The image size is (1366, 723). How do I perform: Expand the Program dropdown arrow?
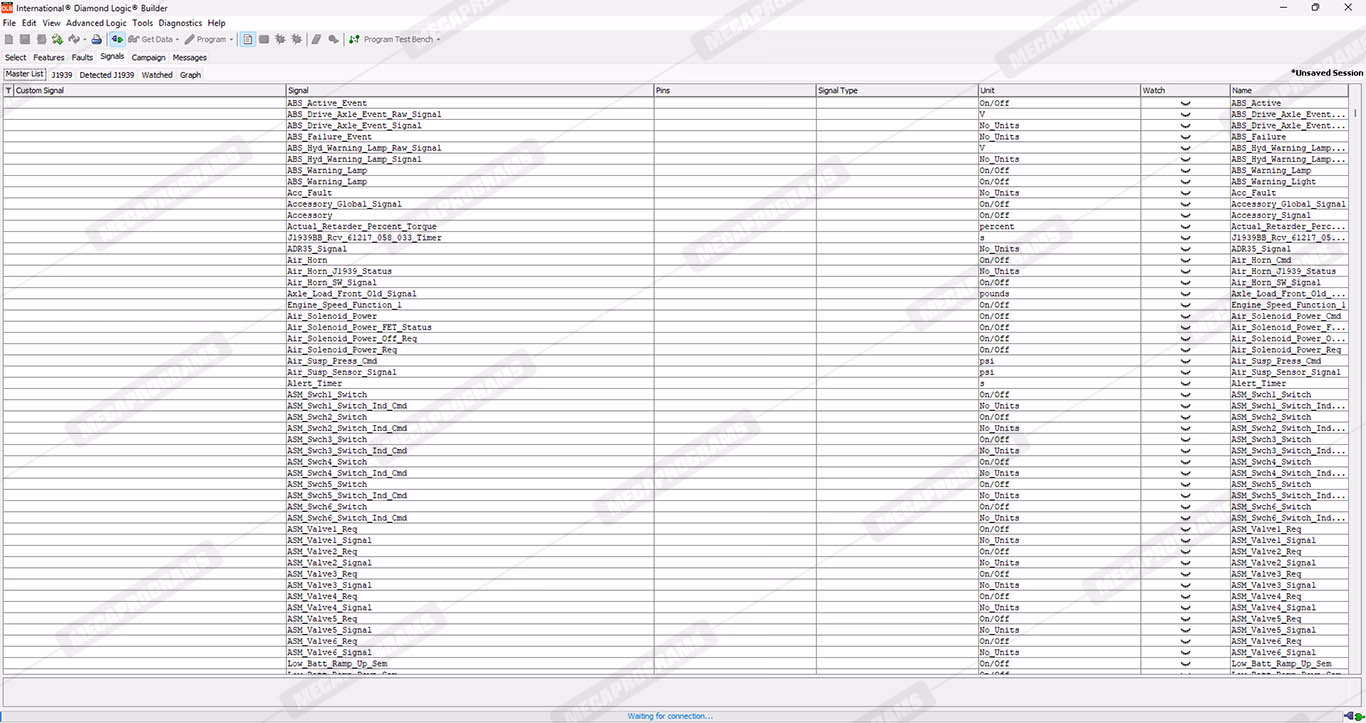[x=231, y=40]
